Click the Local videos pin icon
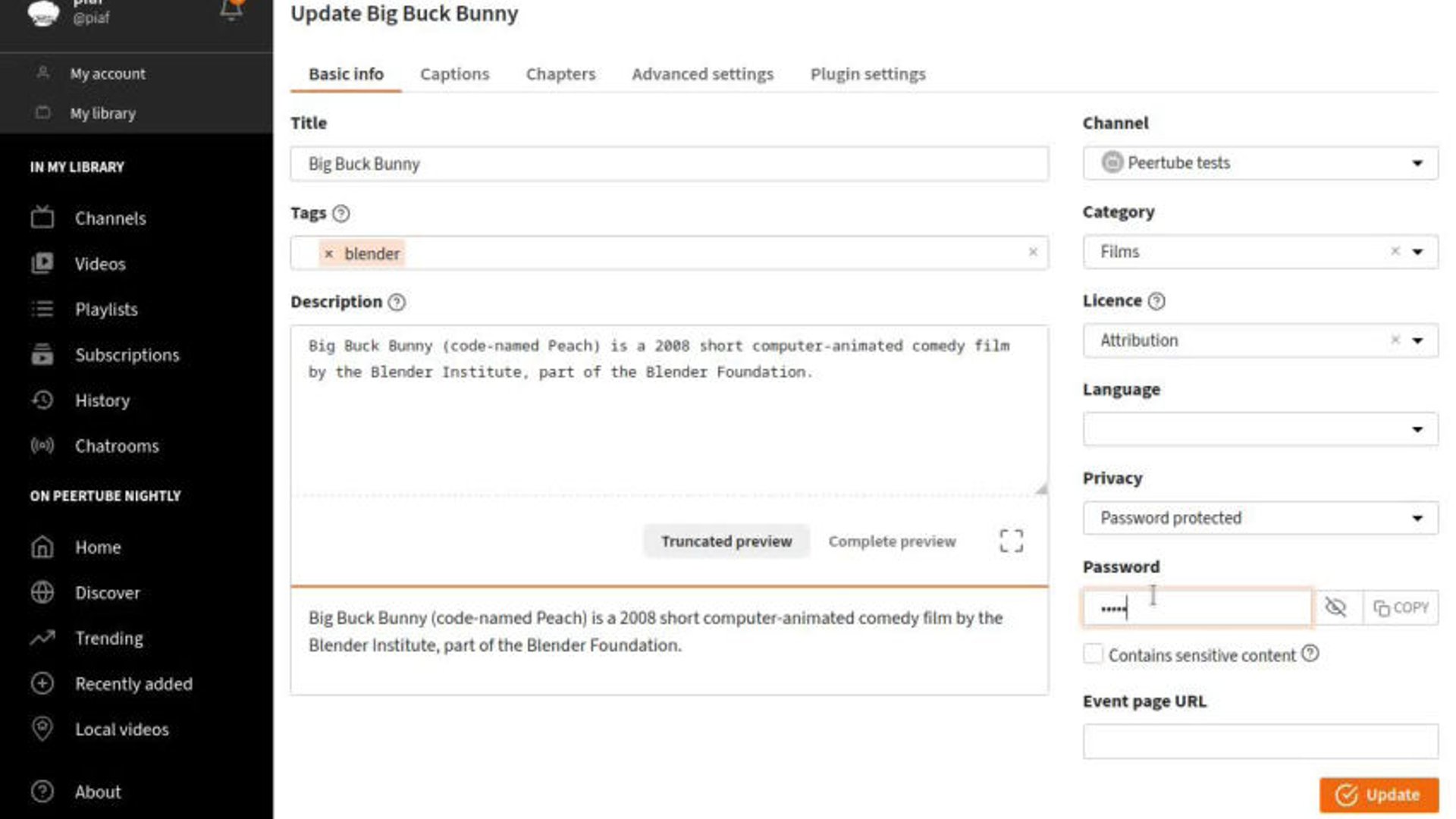This screenshot has width=1456, height=819. 42,729
